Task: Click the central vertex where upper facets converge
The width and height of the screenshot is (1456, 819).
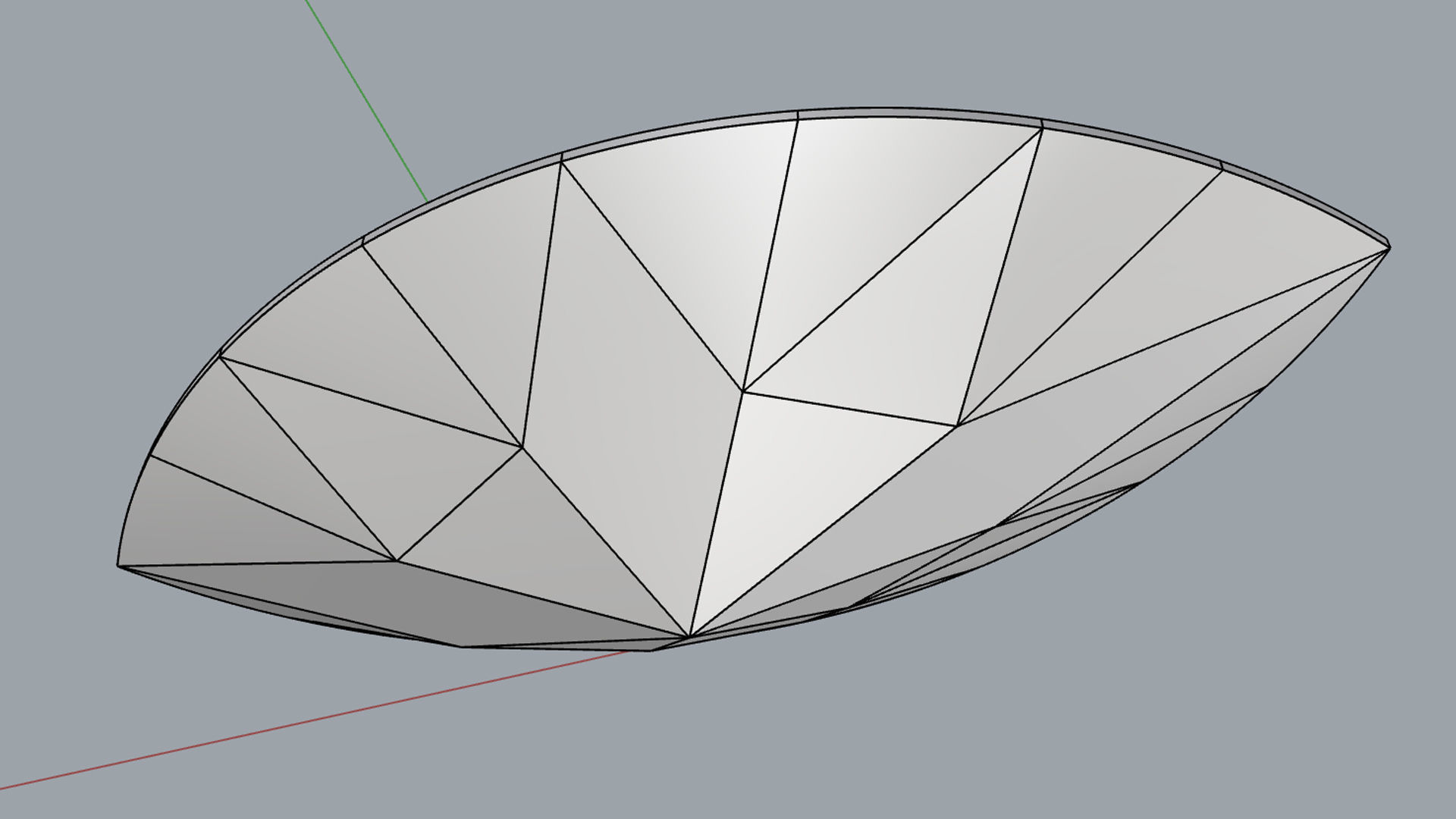Action: point(743,391)
